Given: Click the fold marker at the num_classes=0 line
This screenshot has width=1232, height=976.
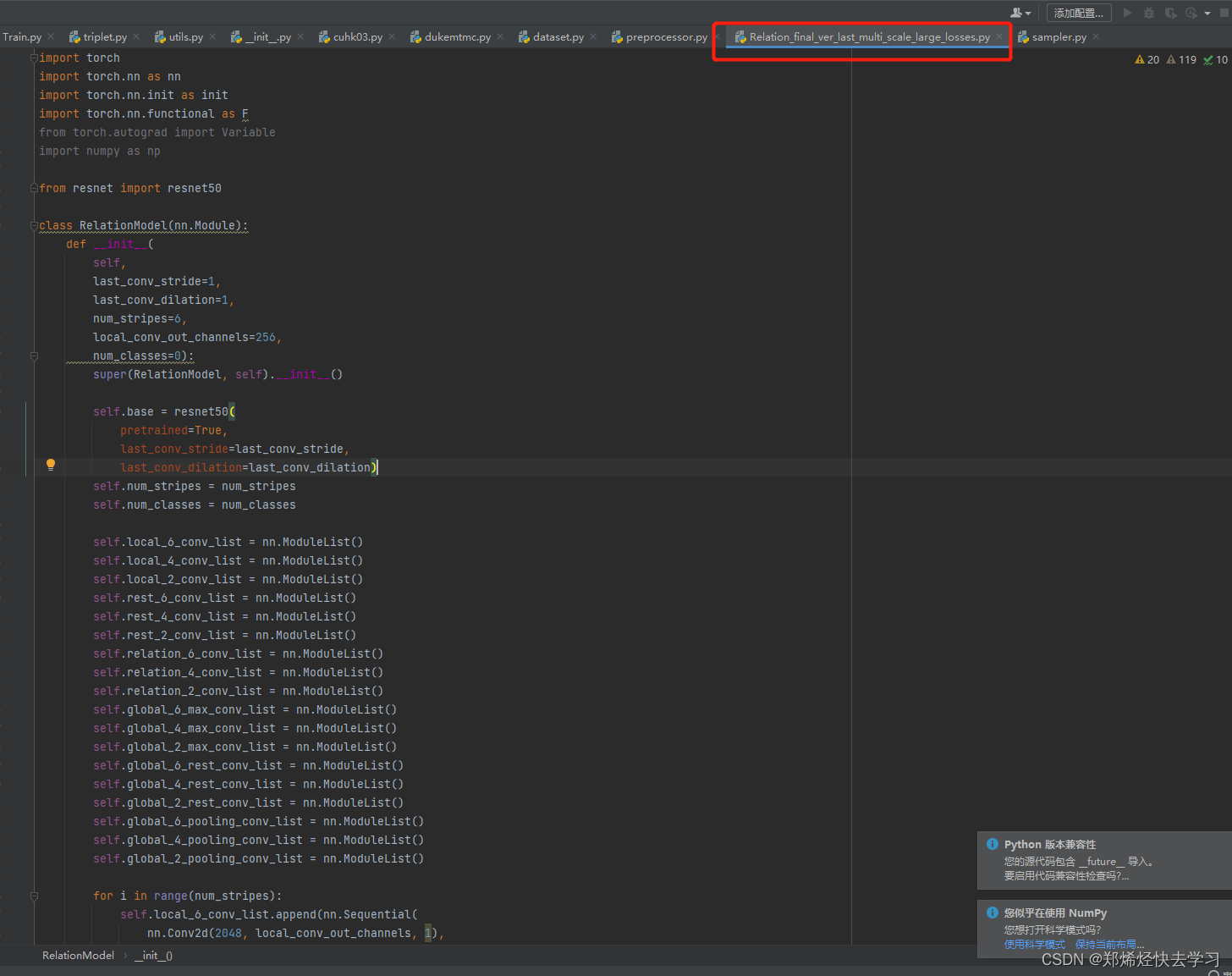Looking at the screenshot, I should point(34,356).
